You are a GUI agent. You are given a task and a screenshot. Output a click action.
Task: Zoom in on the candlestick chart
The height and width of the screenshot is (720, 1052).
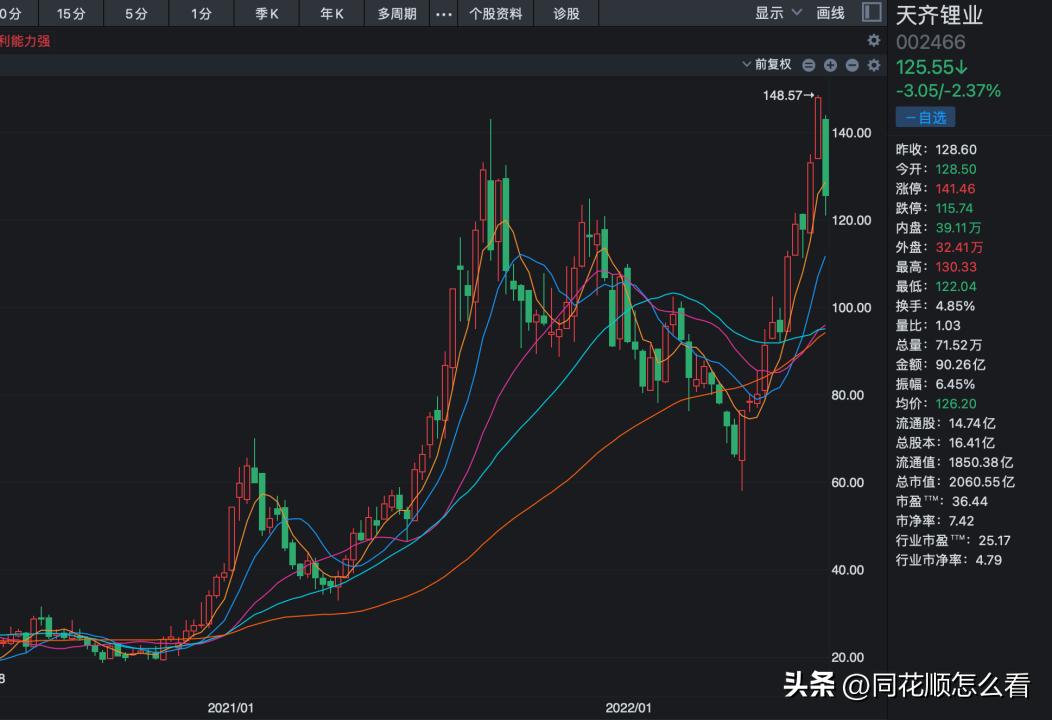(829, 65)
